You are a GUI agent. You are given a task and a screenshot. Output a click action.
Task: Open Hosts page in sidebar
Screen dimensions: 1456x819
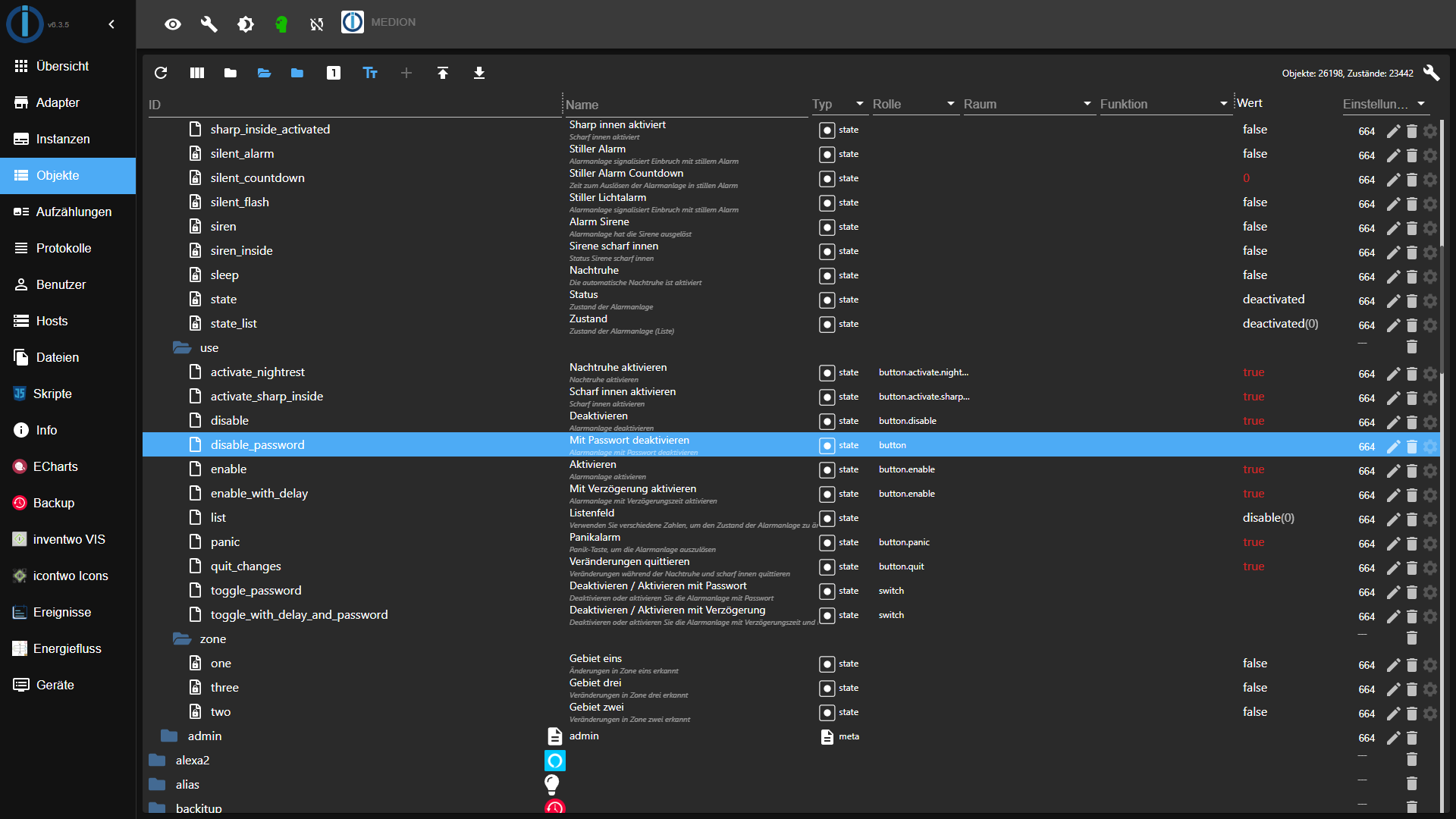pyautogui.click(x=68, y=321)
